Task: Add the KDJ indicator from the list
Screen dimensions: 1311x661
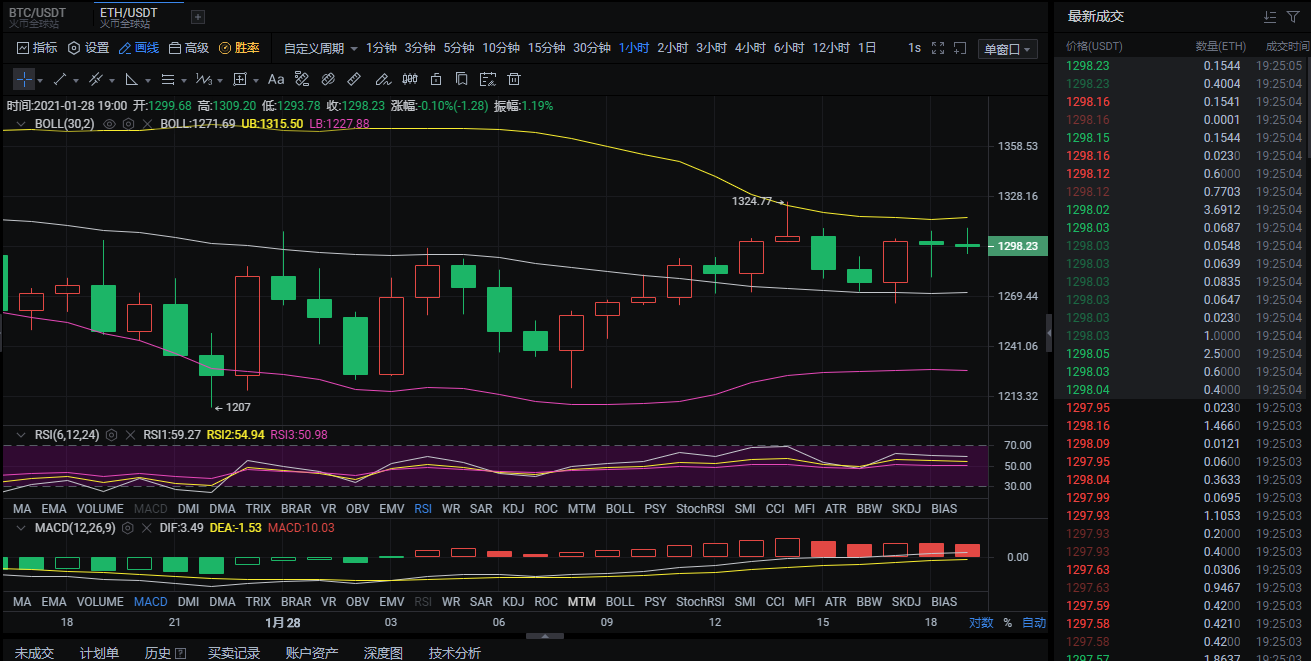Action: [x=513, y=508]
